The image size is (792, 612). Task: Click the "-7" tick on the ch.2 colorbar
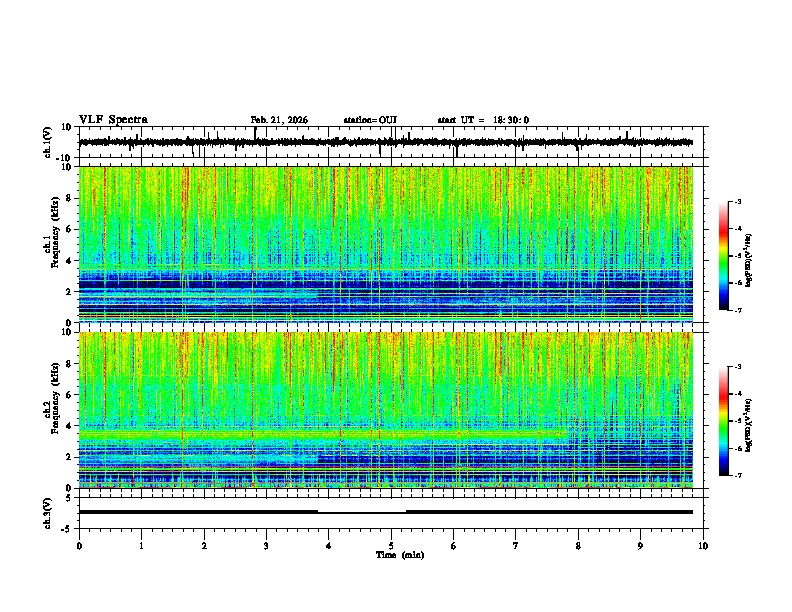(x=738, y=475)
